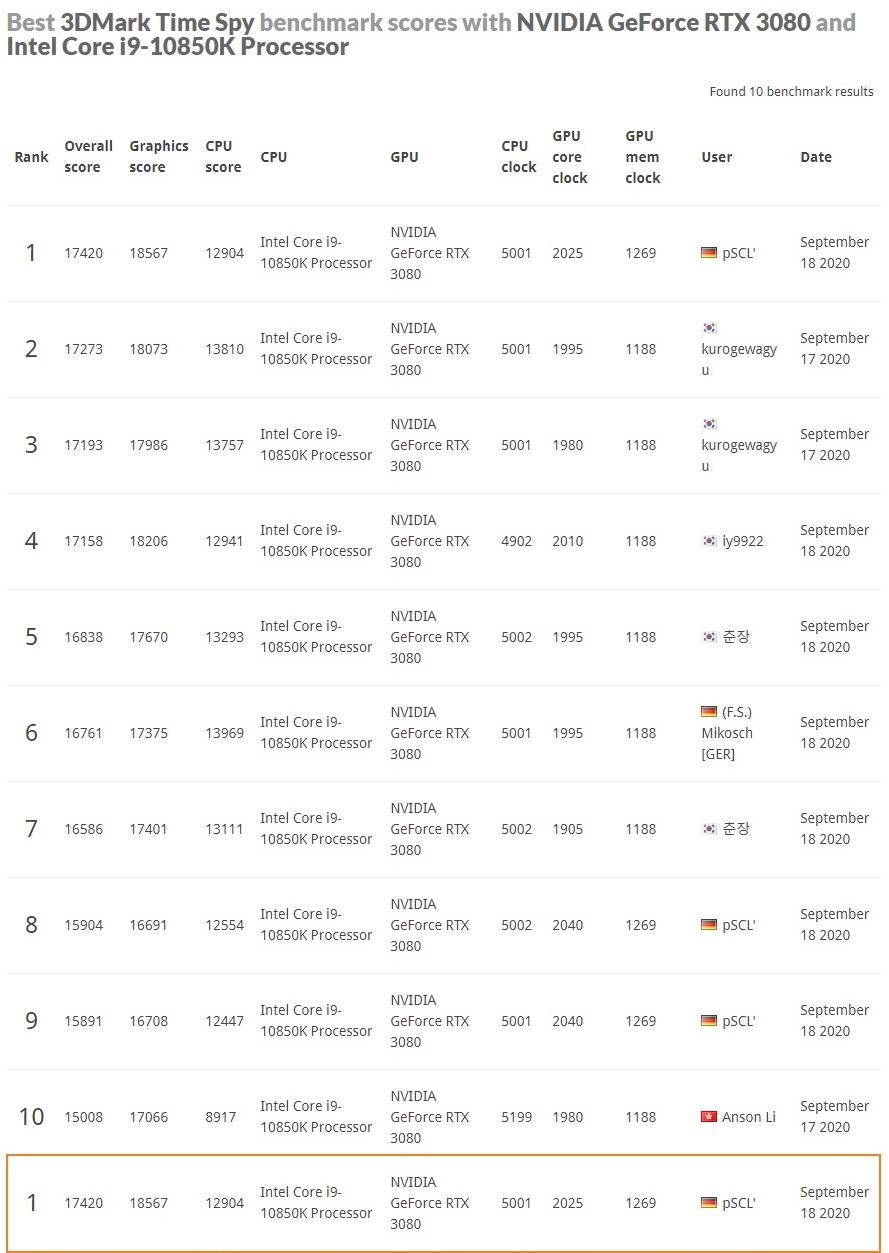Click the Graphics score column header
Viewport: 889px width, 1253px height.
(158, 157)
